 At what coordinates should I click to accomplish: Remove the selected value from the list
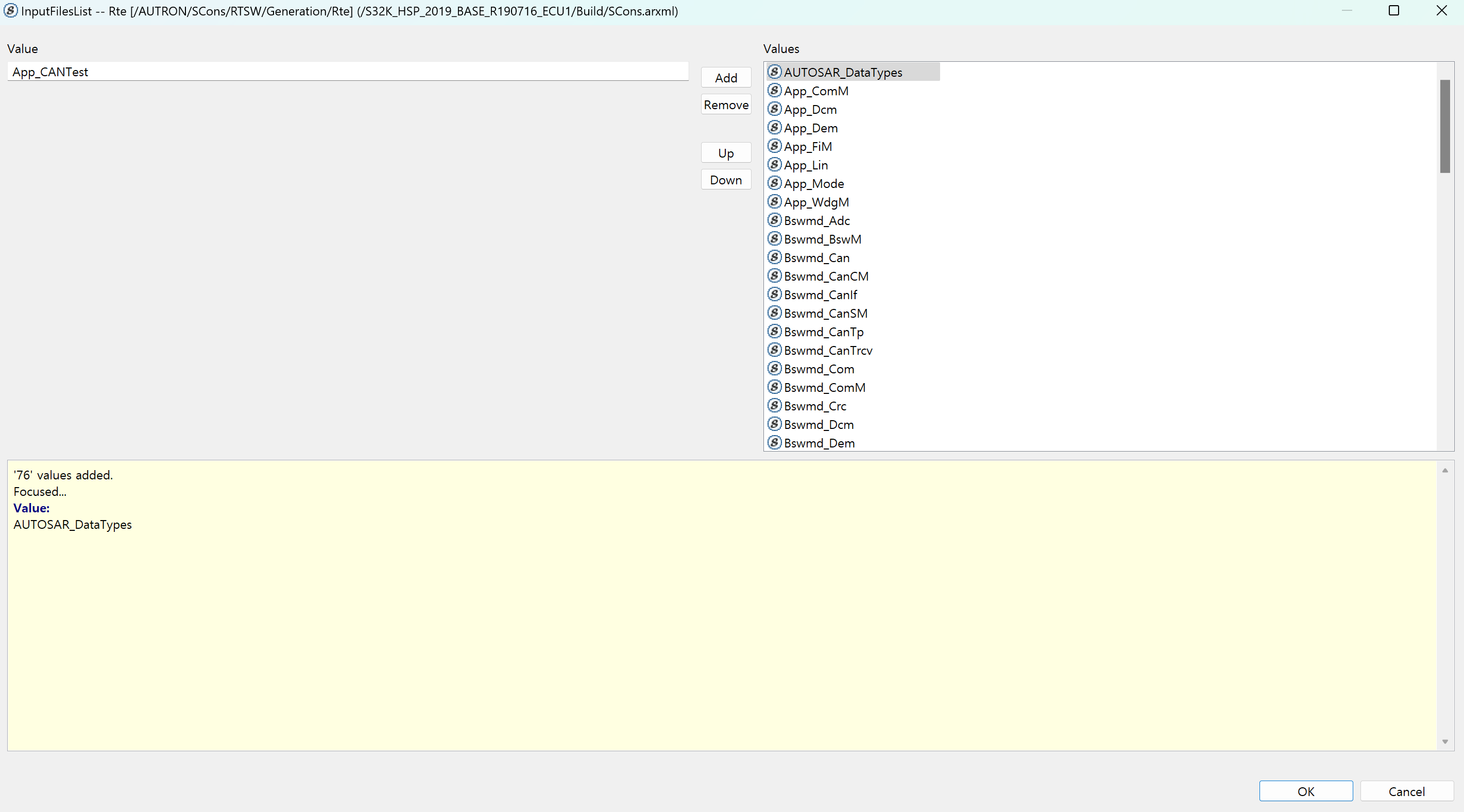coord(726,105)
